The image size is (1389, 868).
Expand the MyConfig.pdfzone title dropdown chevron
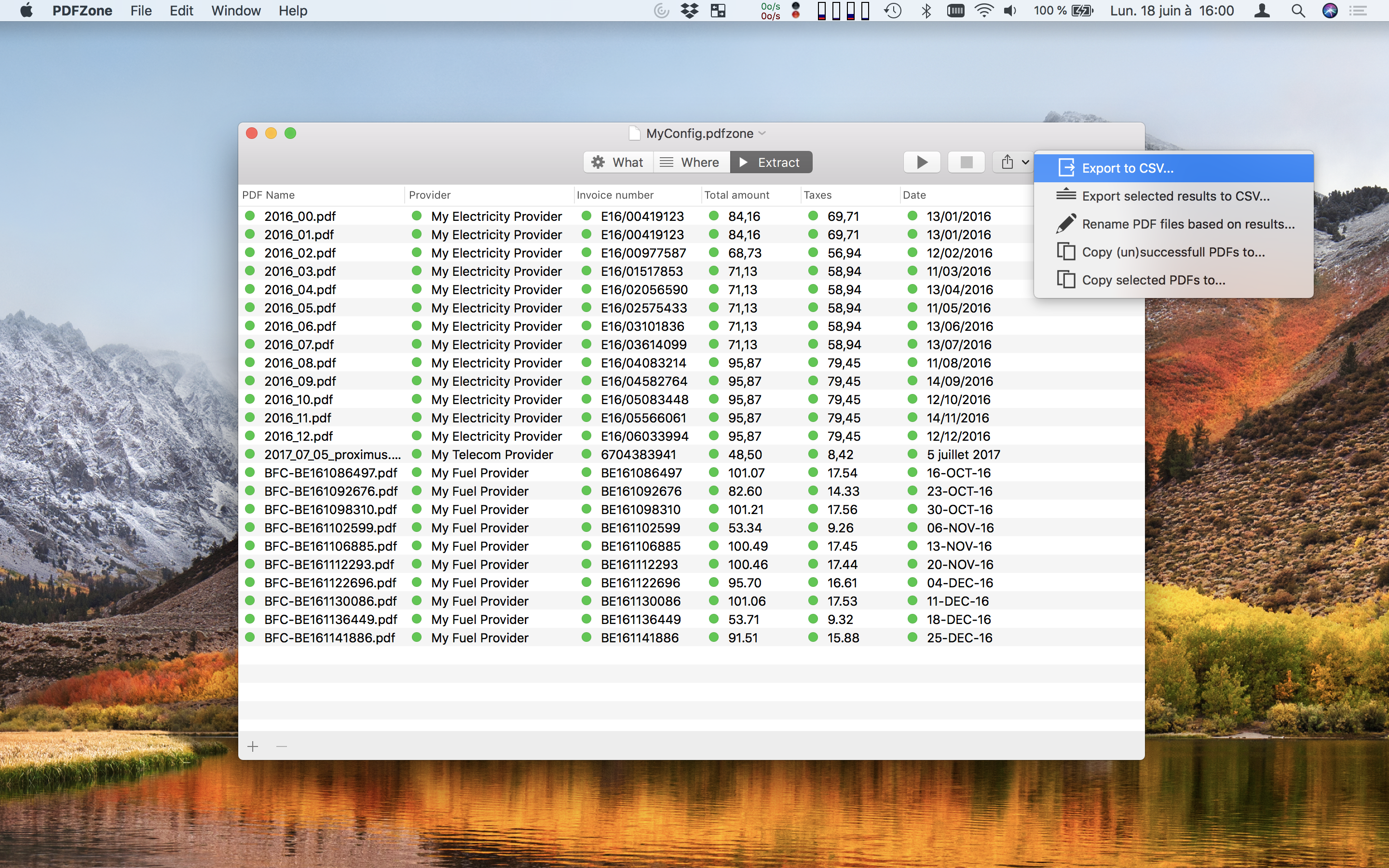click(762, 133)
